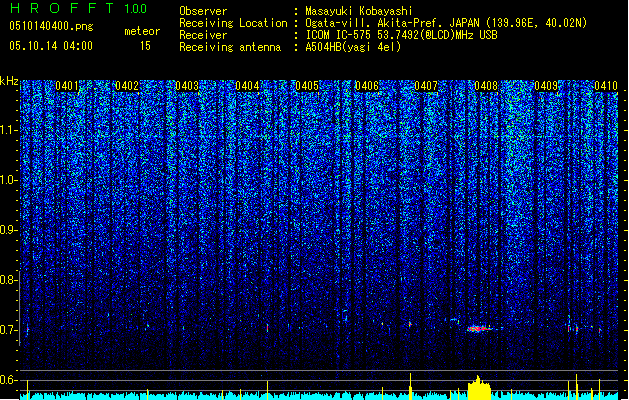Click the date 05.10.14 04:00

(x=51, y=46)
